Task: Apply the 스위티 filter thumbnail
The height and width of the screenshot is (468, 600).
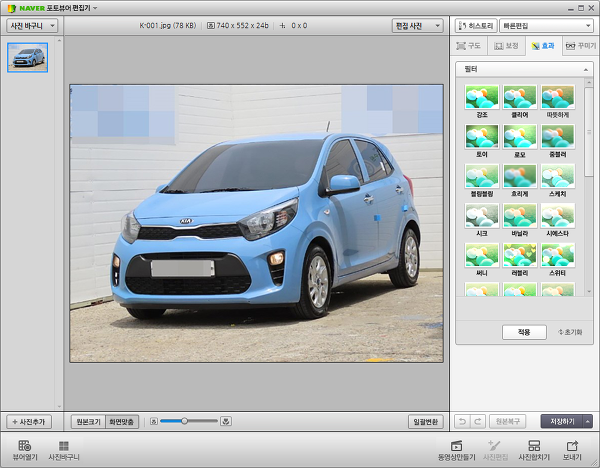Action: [558, 255]
